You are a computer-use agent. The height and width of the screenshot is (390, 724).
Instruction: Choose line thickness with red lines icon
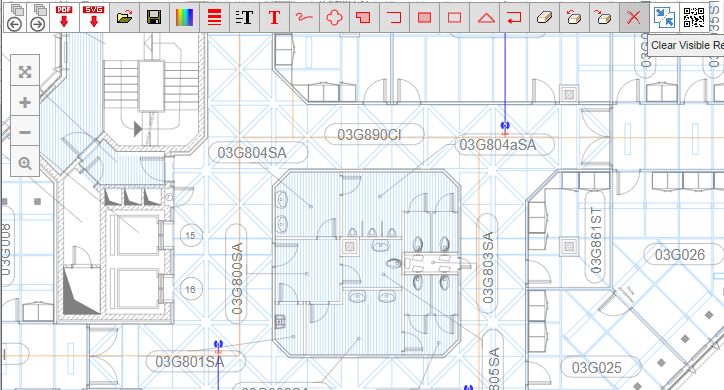[214, 17]
